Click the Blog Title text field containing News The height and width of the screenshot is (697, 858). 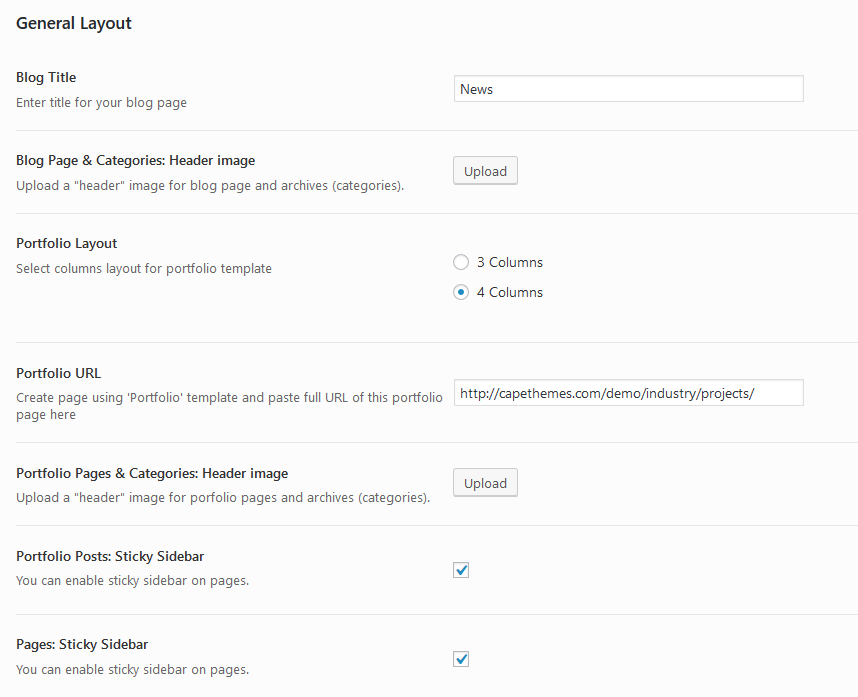coord(628,89)
